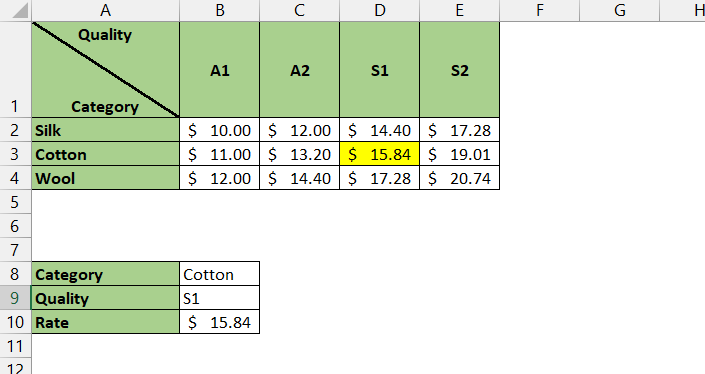Select column G header
Image resolution: width=705 pixels, height=374 pixels.
click(x=620, y=10)
